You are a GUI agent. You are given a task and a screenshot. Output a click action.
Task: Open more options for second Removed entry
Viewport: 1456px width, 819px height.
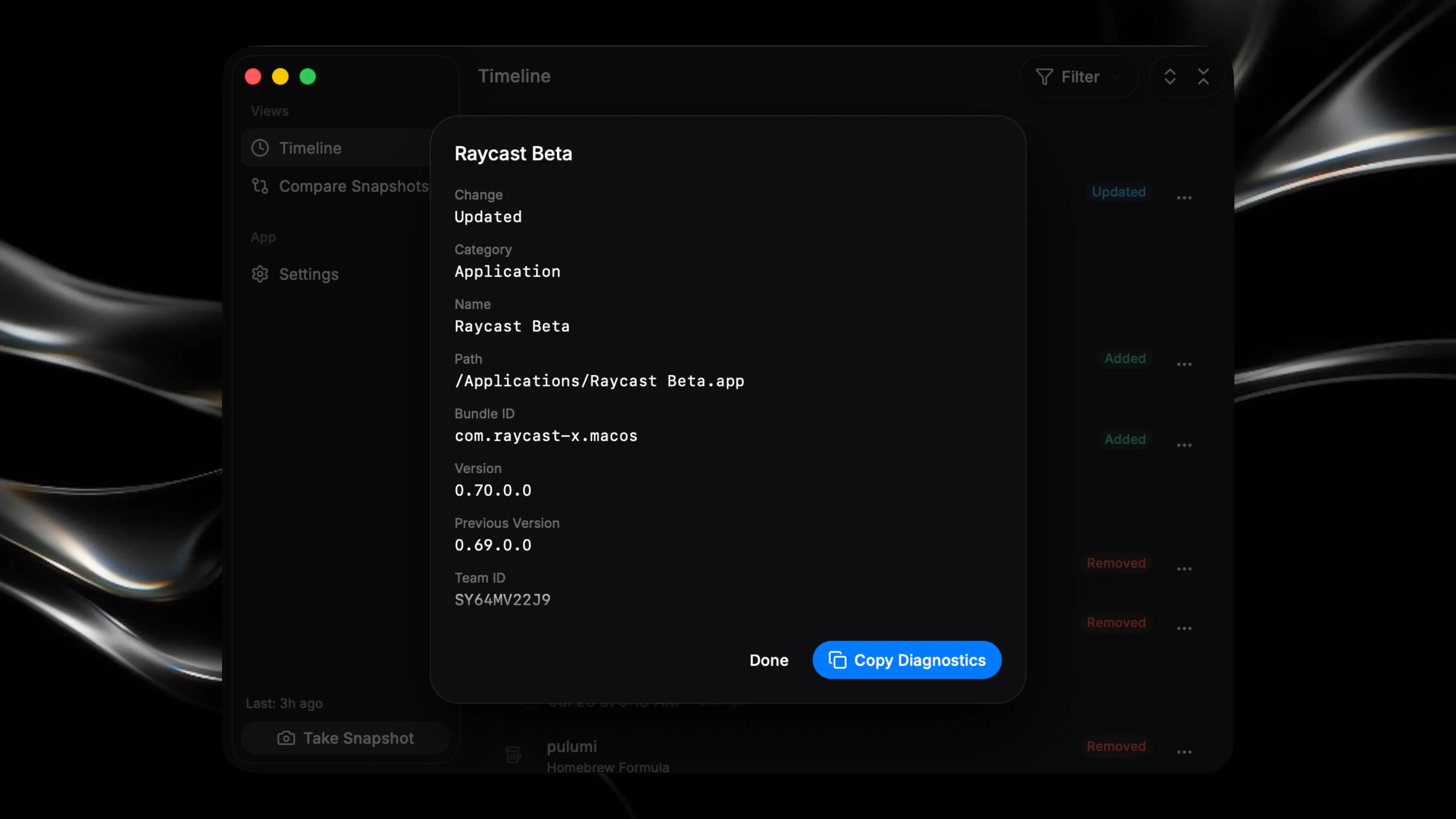point(1184,628)
